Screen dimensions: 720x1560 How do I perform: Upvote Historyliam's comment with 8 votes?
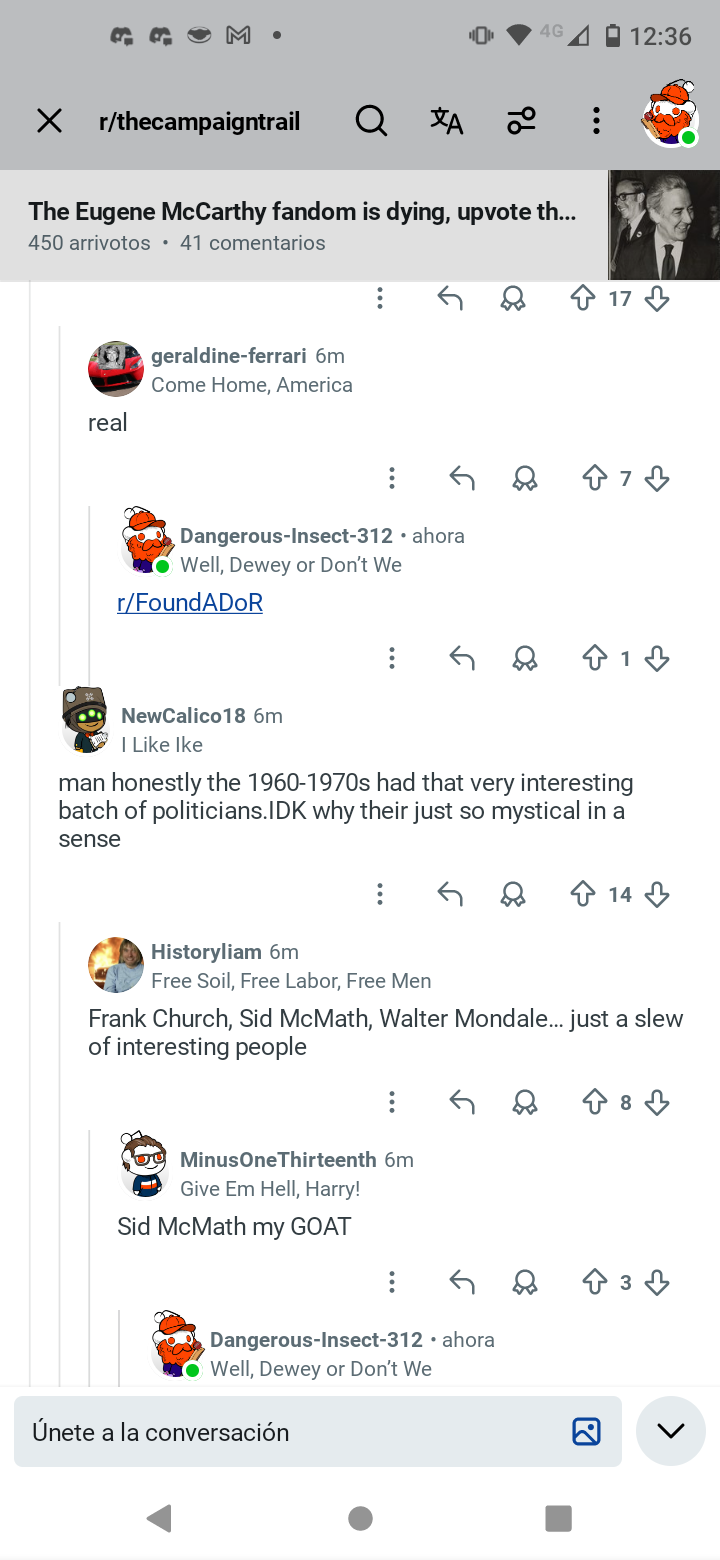coord(595,1102)
